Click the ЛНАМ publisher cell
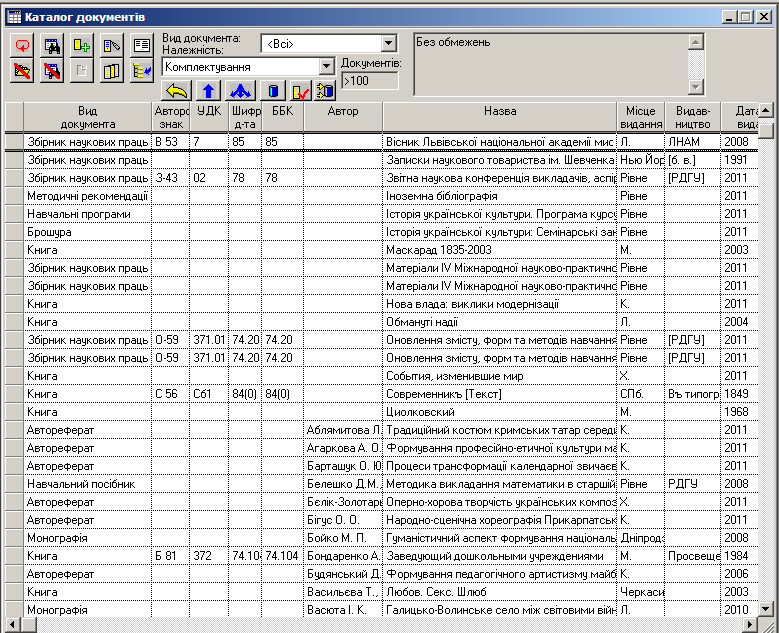The height and width of the screenshot is (633, 779). pos(693,142)
